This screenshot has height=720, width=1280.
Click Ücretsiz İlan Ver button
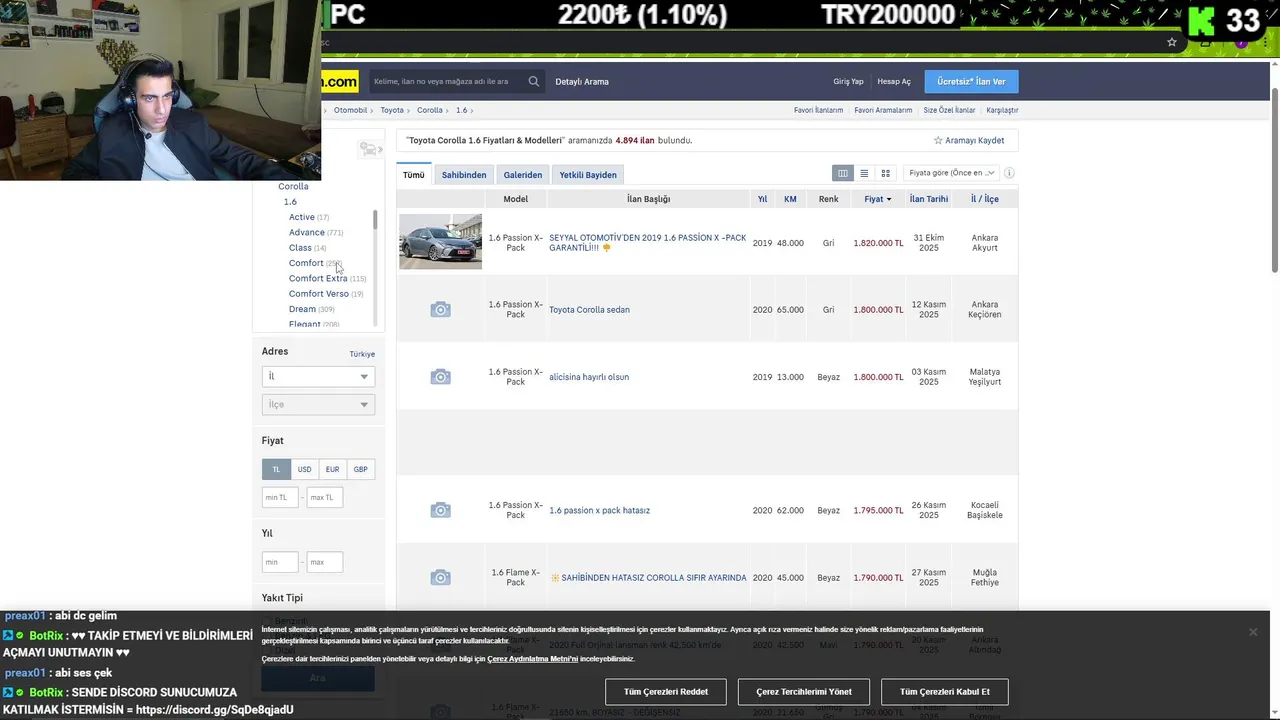[x=971, y=82]
